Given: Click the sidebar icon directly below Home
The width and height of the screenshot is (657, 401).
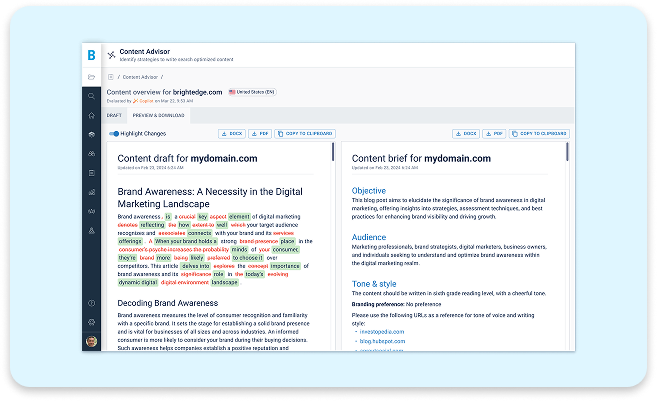Looking at the screenshot, I should 91,135.
